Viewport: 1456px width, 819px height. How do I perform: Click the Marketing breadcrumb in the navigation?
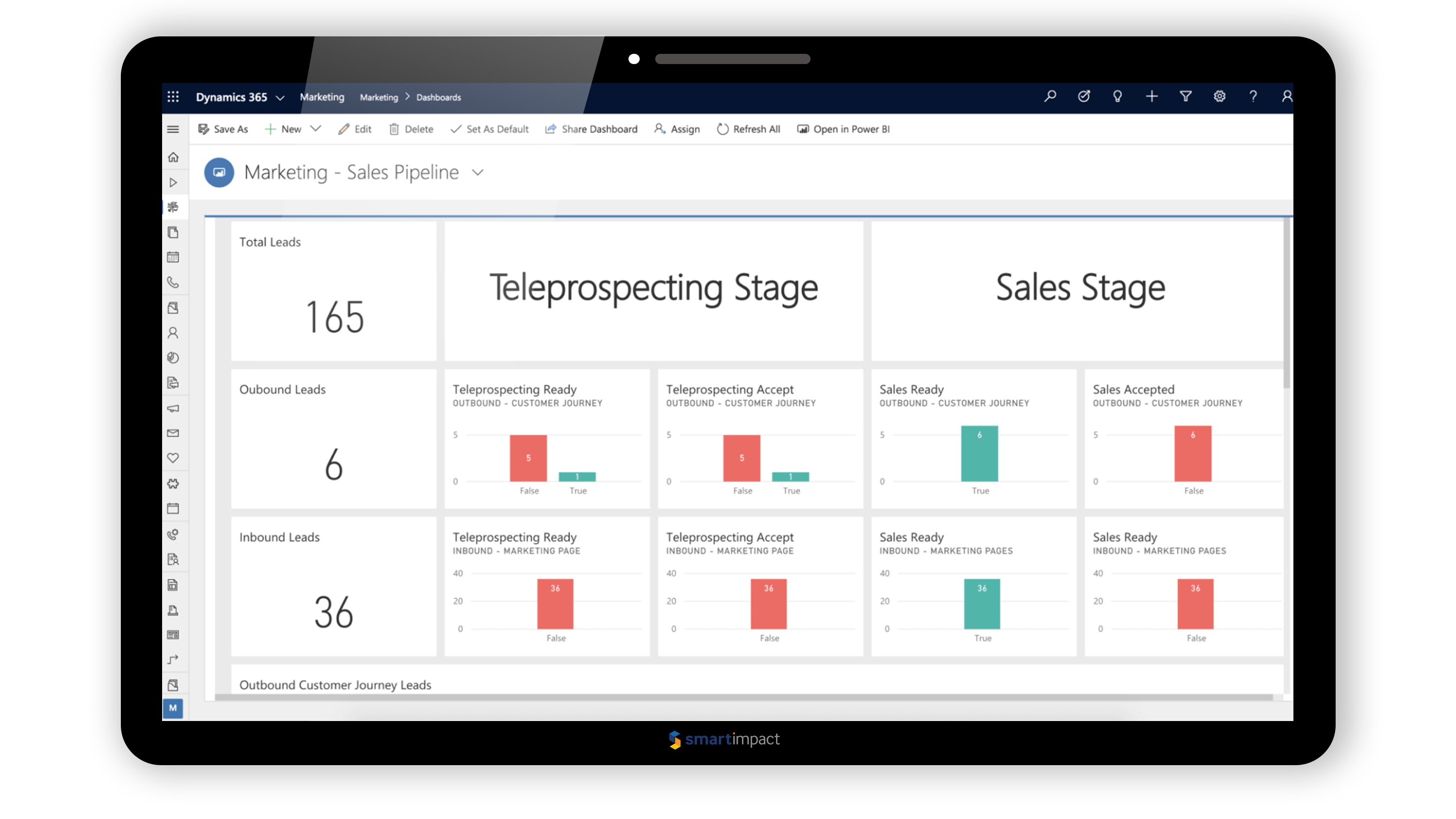click(378, 97)
